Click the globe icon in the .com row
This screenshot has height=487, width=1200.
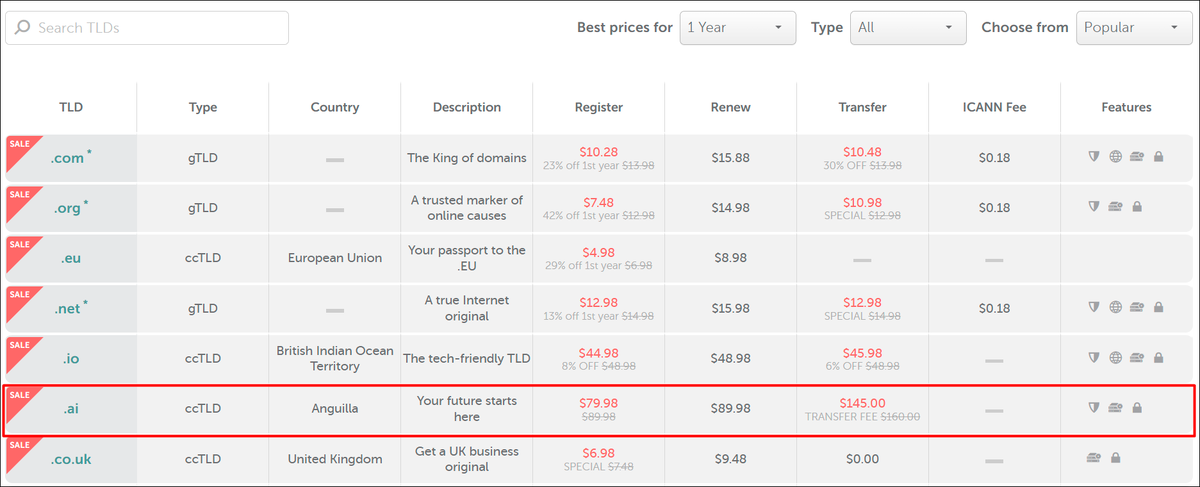[1115, 157]
